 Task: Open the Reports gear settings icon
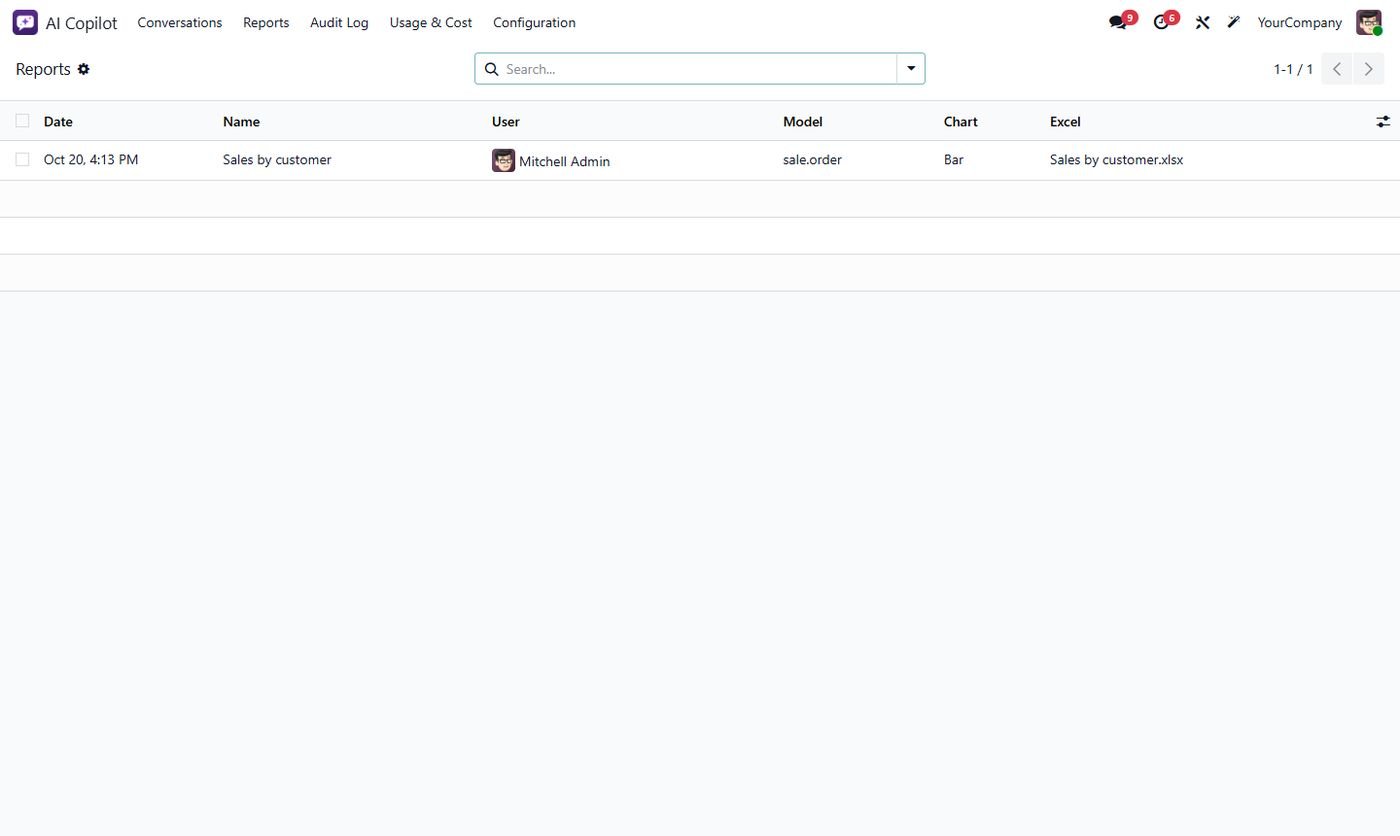(84, 69)
